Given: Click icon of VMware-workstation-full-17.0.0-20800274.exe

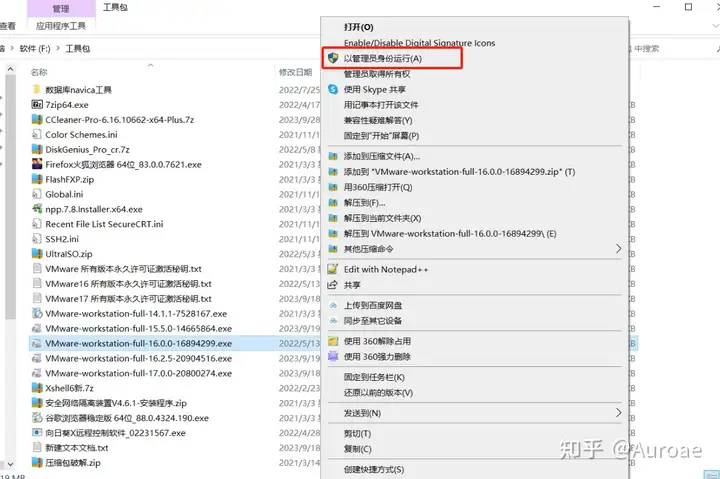Looking at the screenshot, I should pyautogui.click(x=37, y=373).
